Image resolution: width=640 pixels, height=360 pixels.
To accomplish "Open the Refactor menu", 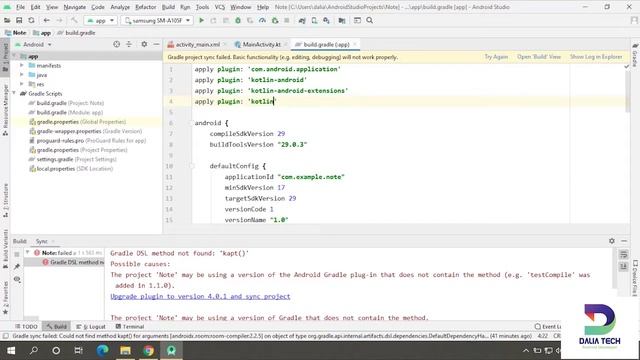I will tap(146, 7).
